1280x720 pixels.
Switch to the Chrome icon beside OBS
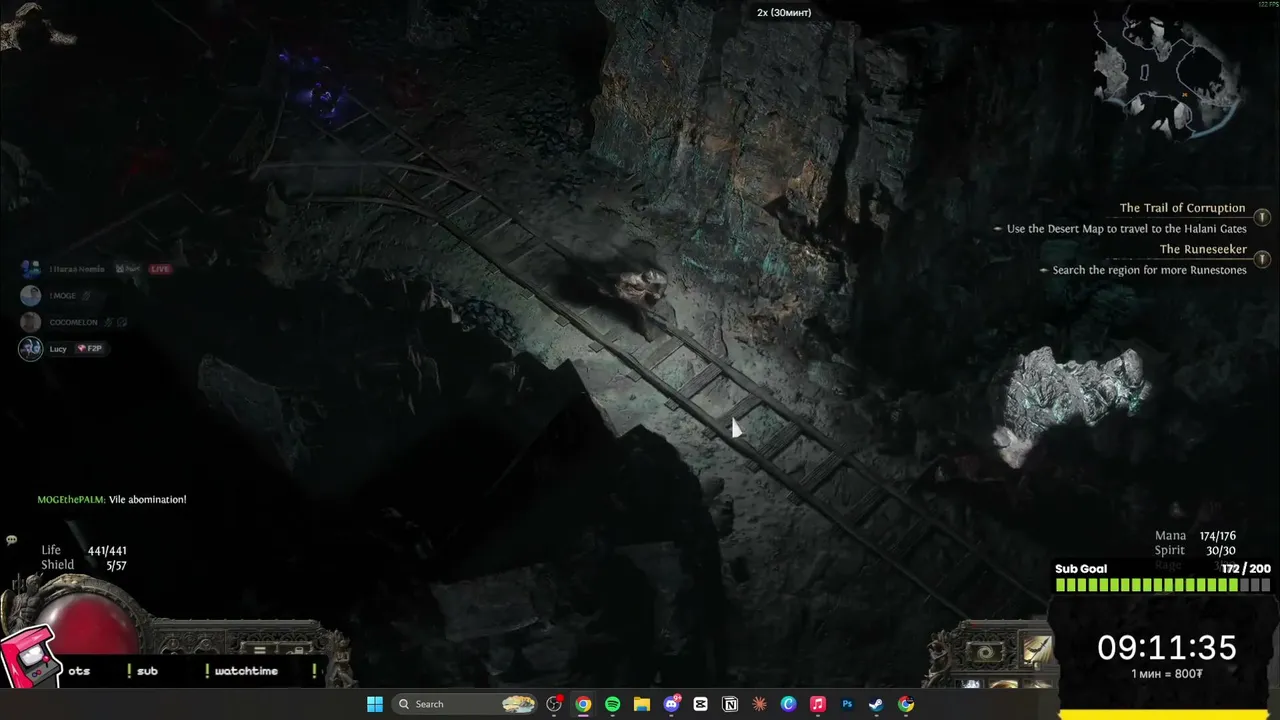coord(583,704)
